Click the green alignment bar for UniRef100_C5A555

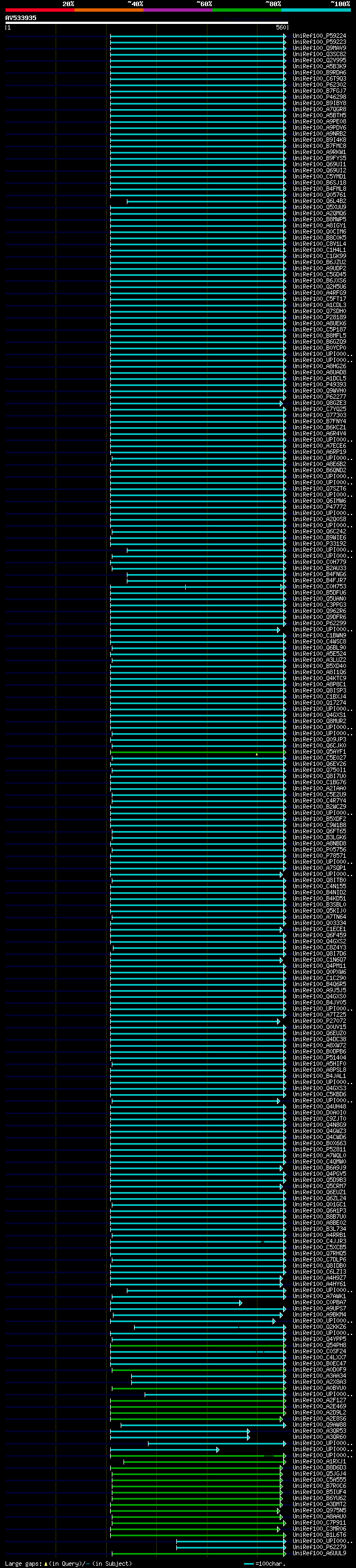coord(197,1480)
